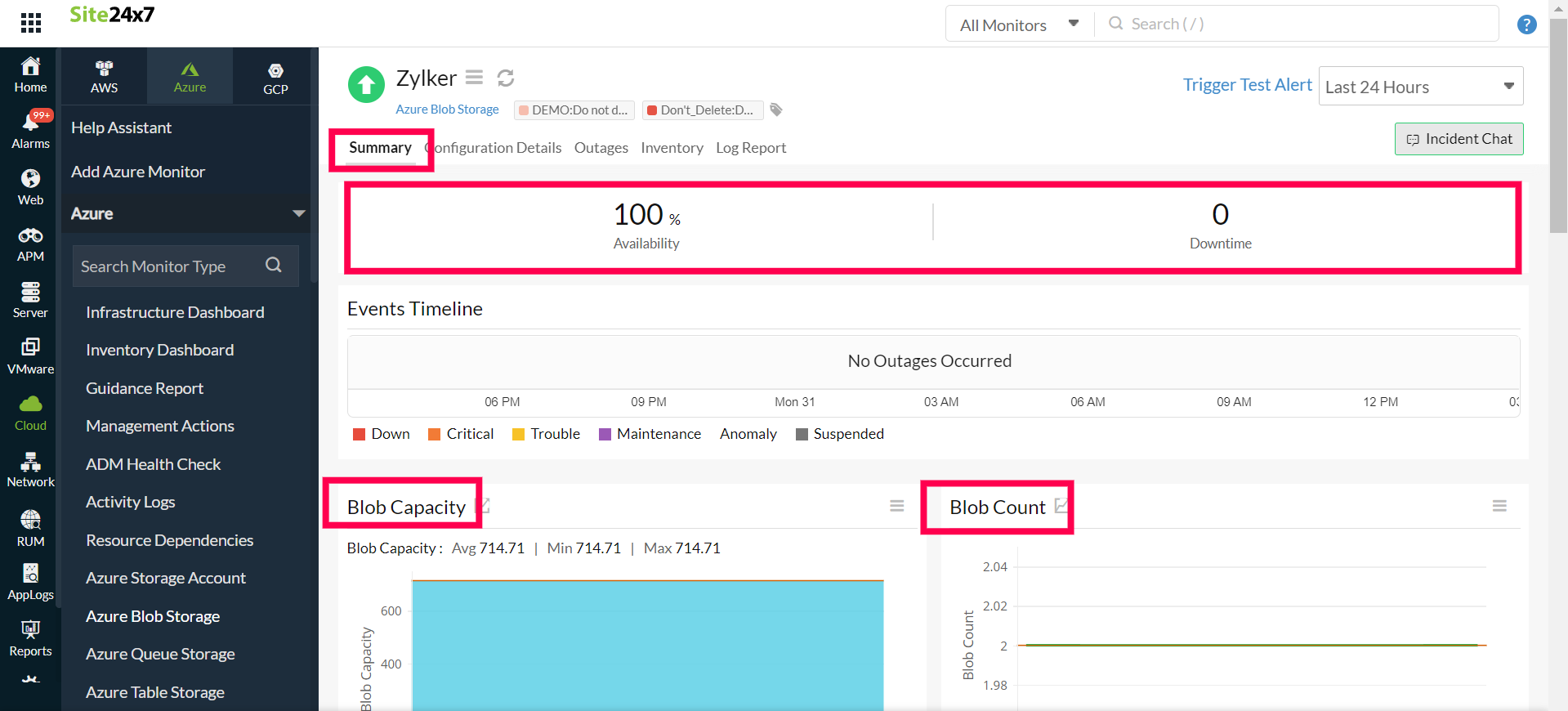Viewport: 1568px width, 711px height.
Task: Click the tag icon beside monitor tags
Action: 776,110
